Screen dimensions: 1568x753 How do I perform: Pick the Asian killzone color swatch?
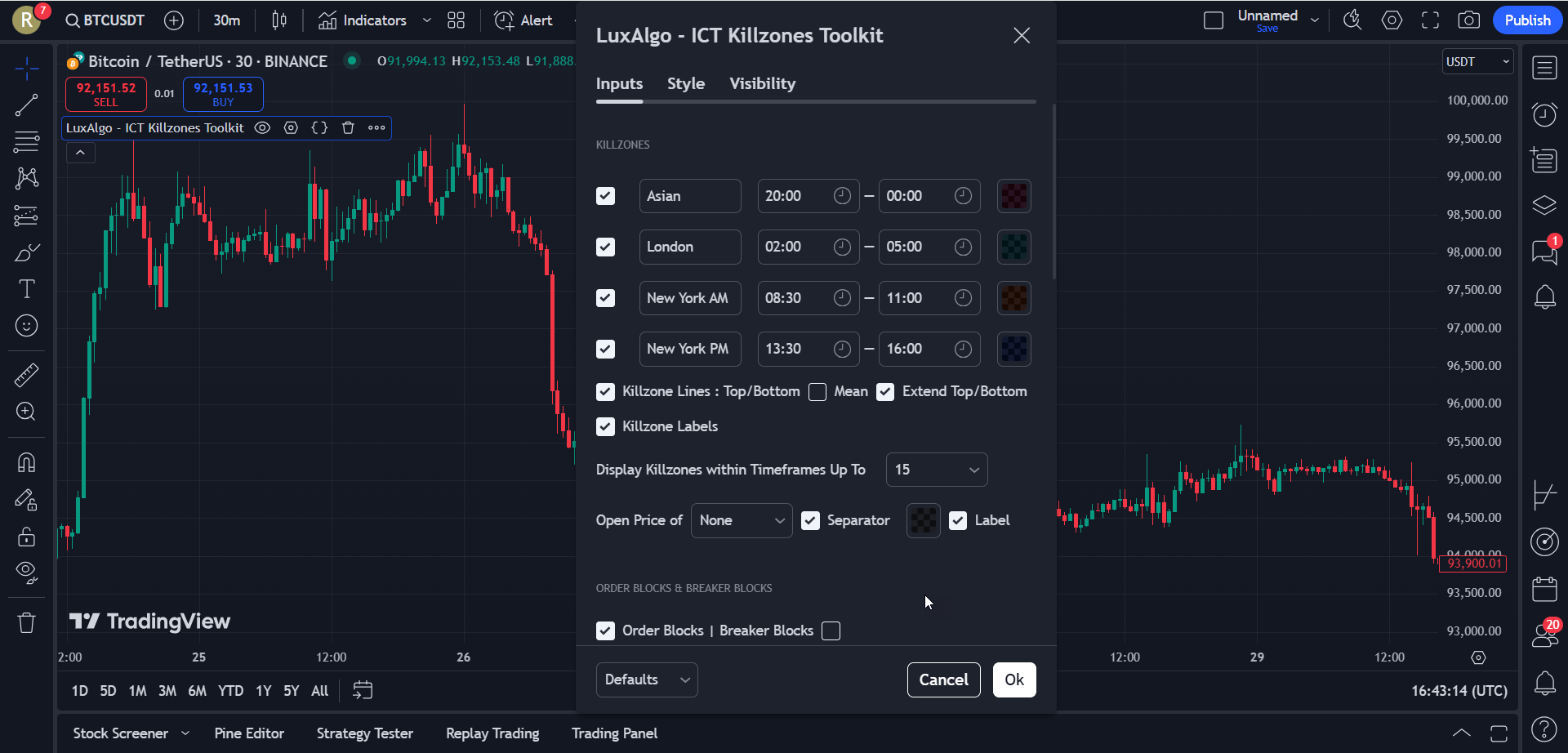pos(1014,196)
